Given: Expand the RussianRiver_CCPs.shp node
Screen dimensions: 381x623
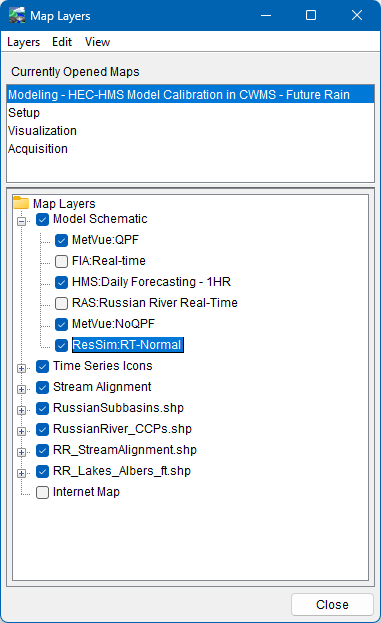Looking at the screenshot, I should (22, 431).
